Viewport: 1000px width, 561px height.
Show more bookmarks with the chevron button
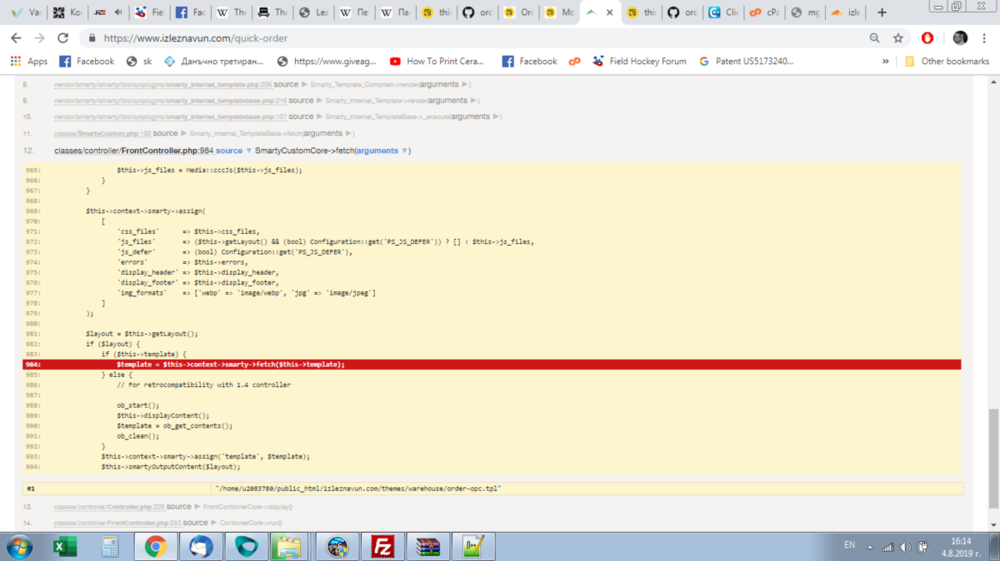886,61
